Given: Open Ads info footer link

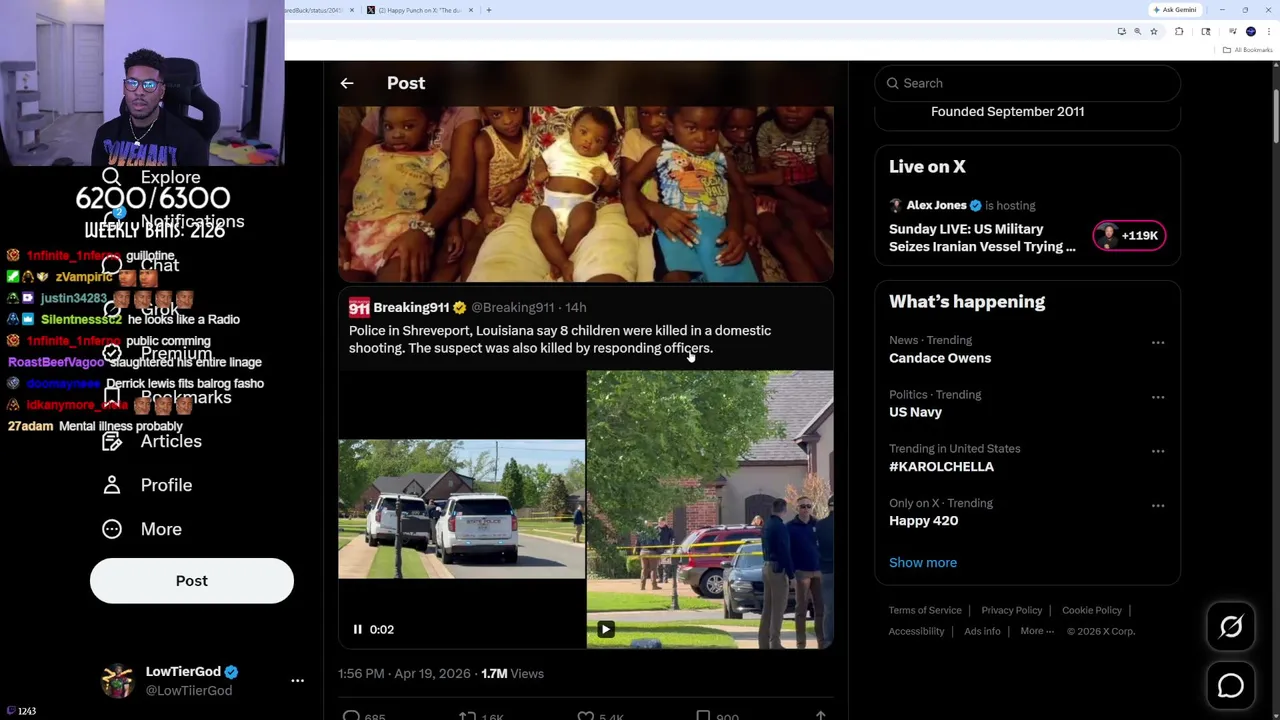Looking at the screenshot, I should pos(982,631).
